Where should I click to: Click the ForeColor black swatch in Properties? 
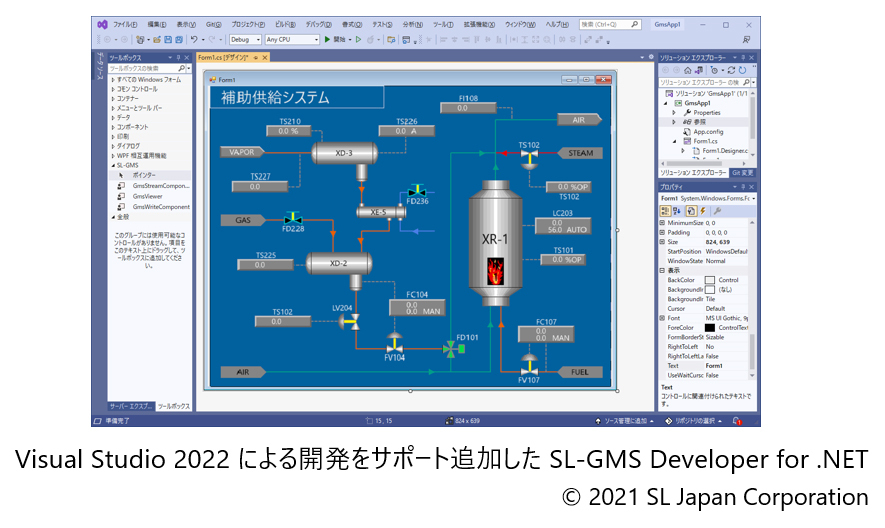(x=709, y=328)
